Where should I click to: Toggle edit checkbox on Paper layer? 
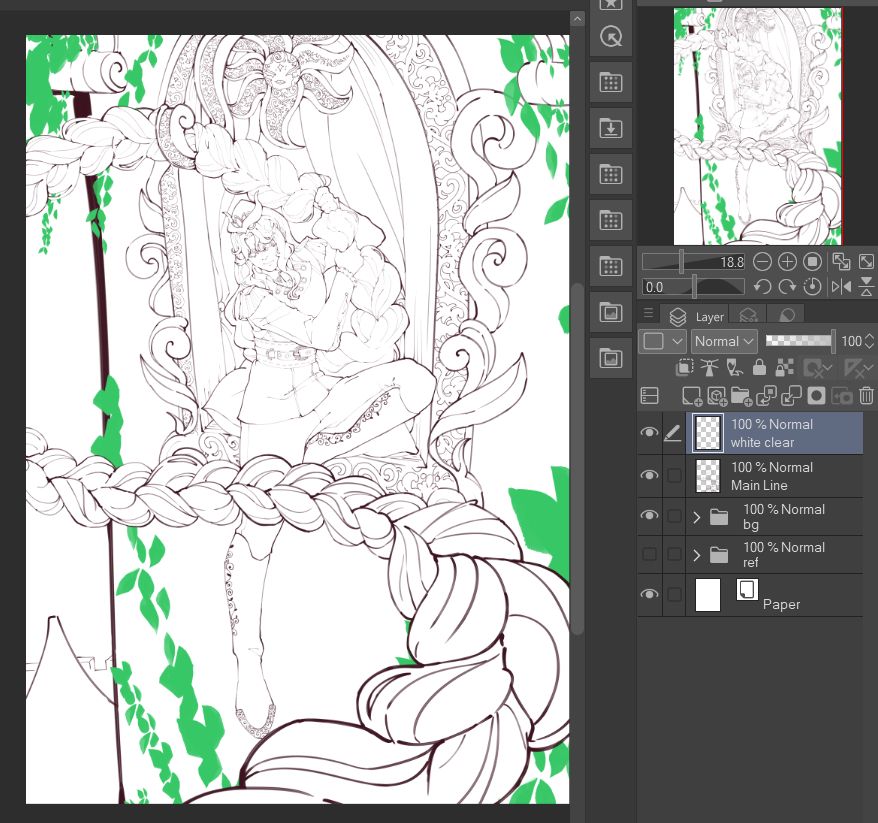click(x=674, y=594)
